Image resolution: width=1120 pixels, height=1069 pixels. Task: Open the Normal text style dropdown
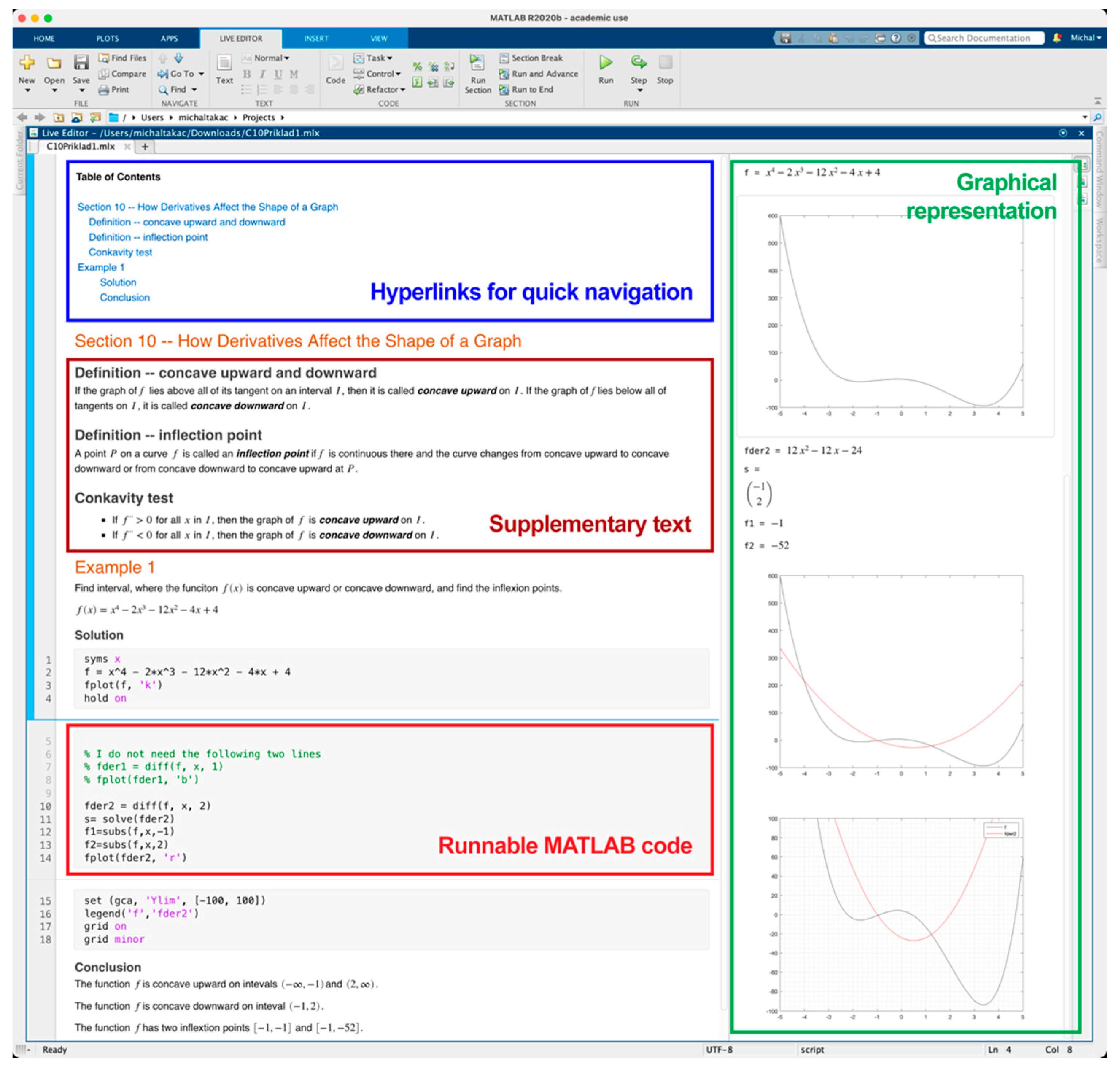point(271,58)
